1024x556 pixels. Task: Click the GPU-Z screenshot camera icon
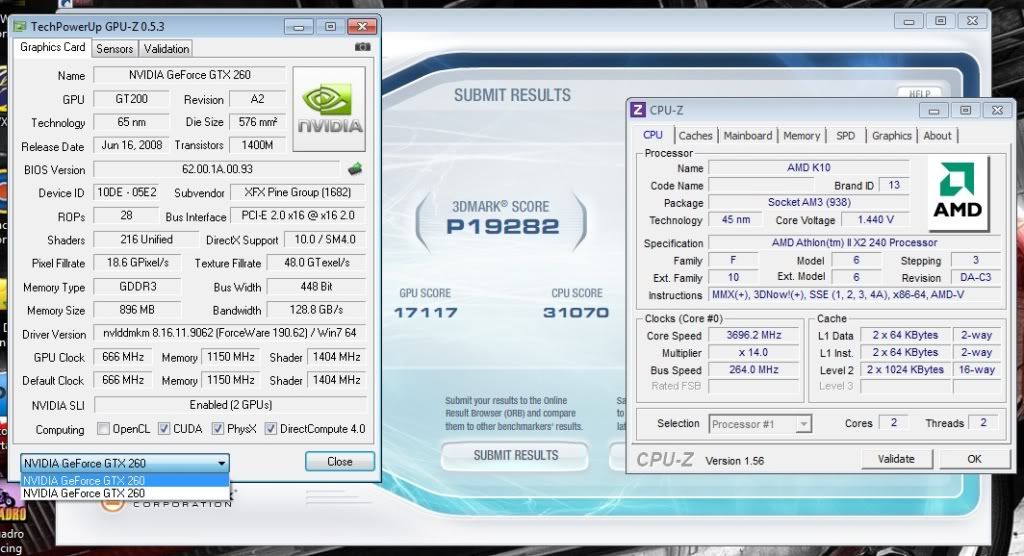[362, 47]
